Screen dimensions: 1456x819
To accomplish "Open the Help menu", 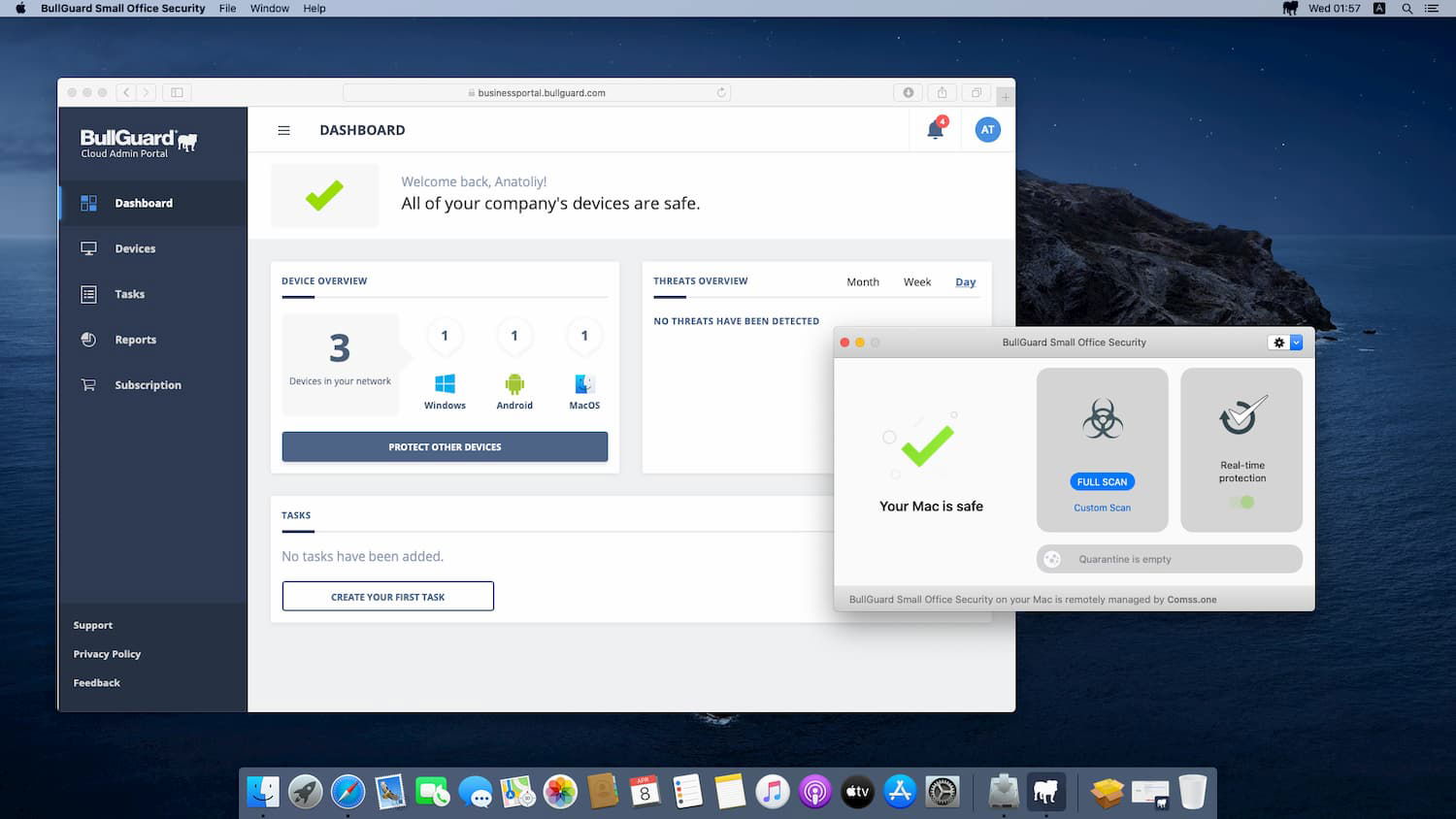I will [x=314, y=9].
